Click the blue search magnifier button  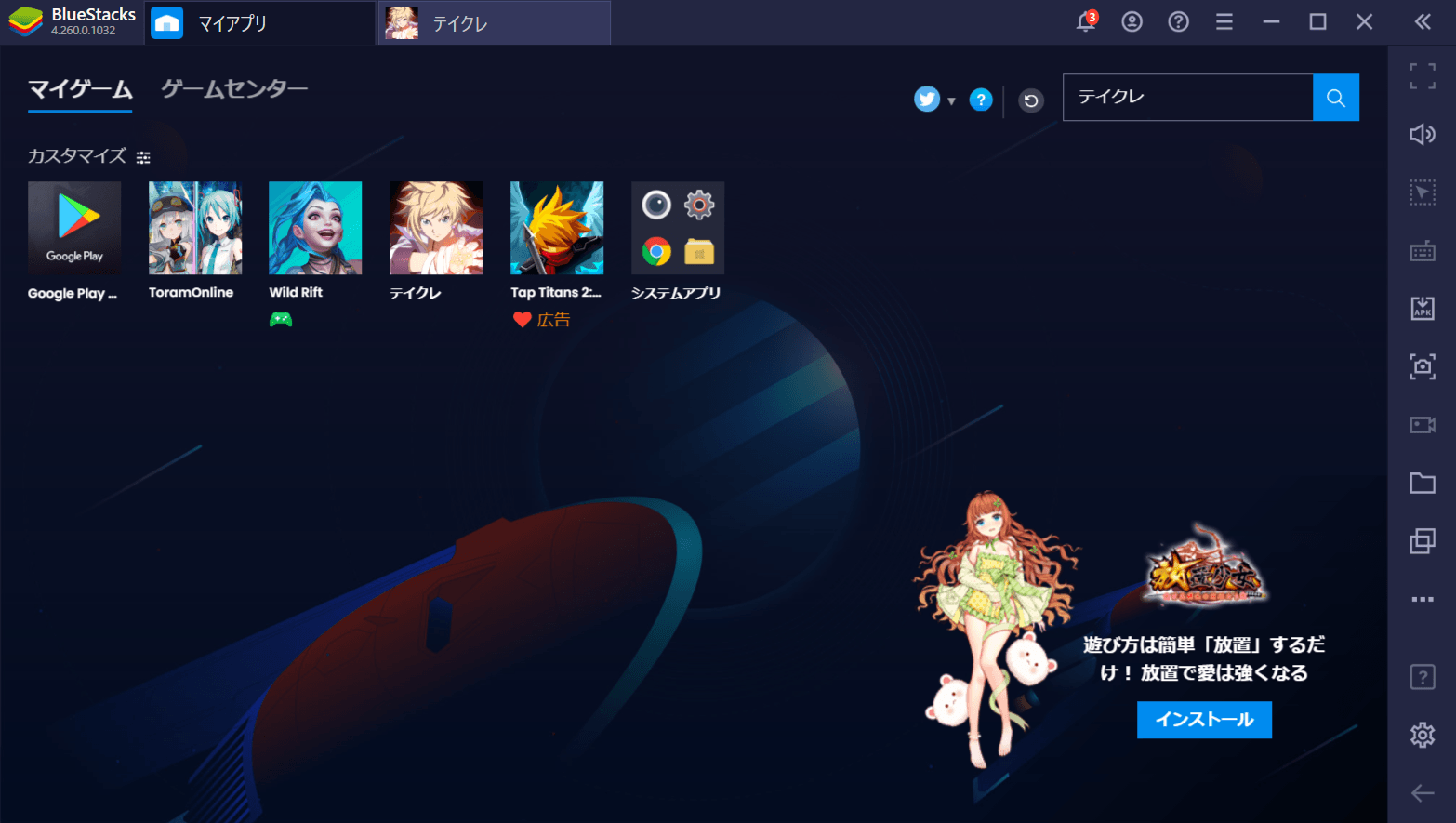[1336, 98]
